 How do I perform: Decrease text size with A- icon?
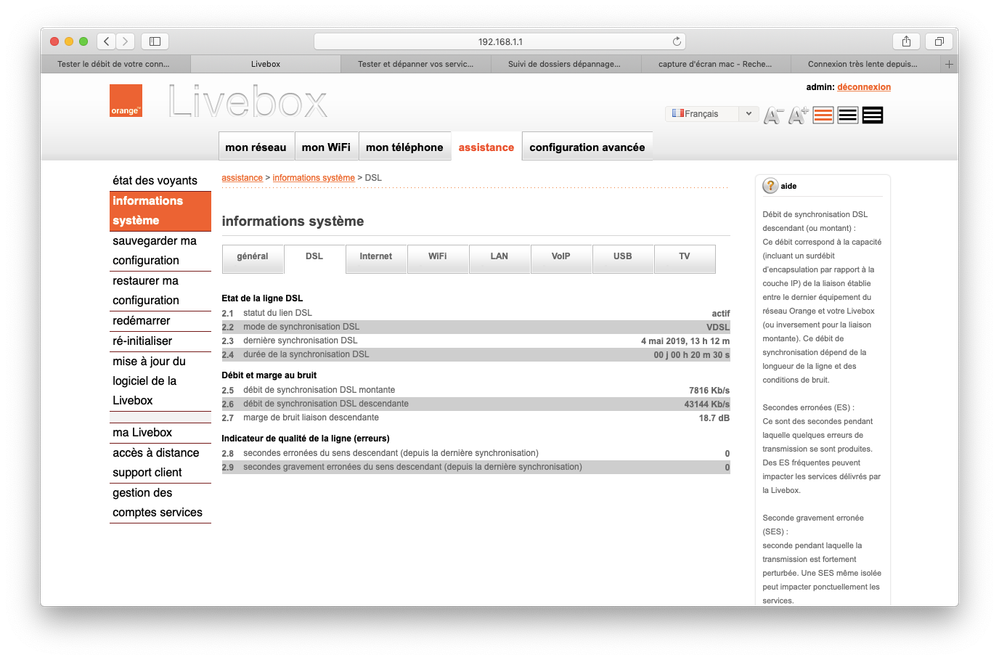(x=773, y=116)
